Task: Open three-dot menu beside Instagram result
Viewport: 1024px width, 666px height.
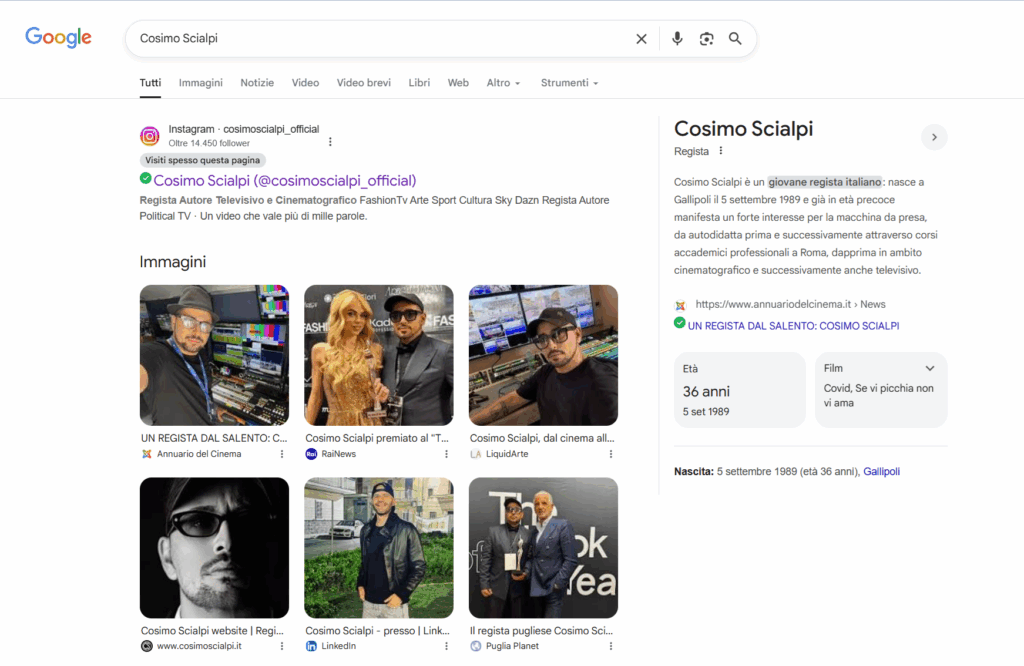Action: point(330,142)
